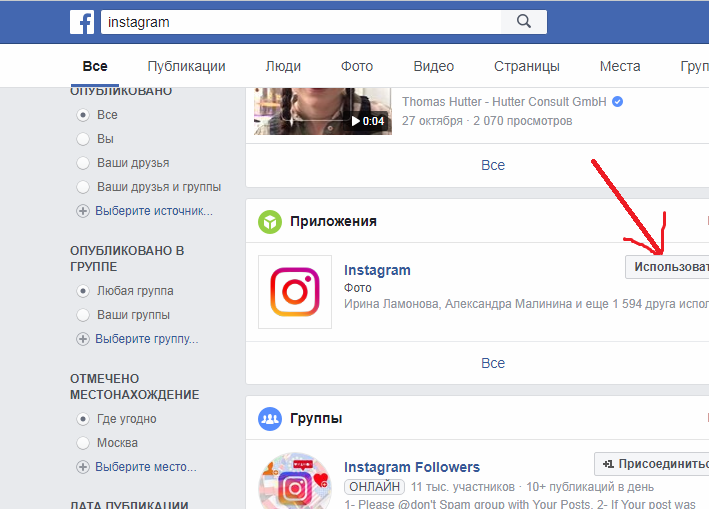
Task: Switch to the Места tab
Action: 620,66
